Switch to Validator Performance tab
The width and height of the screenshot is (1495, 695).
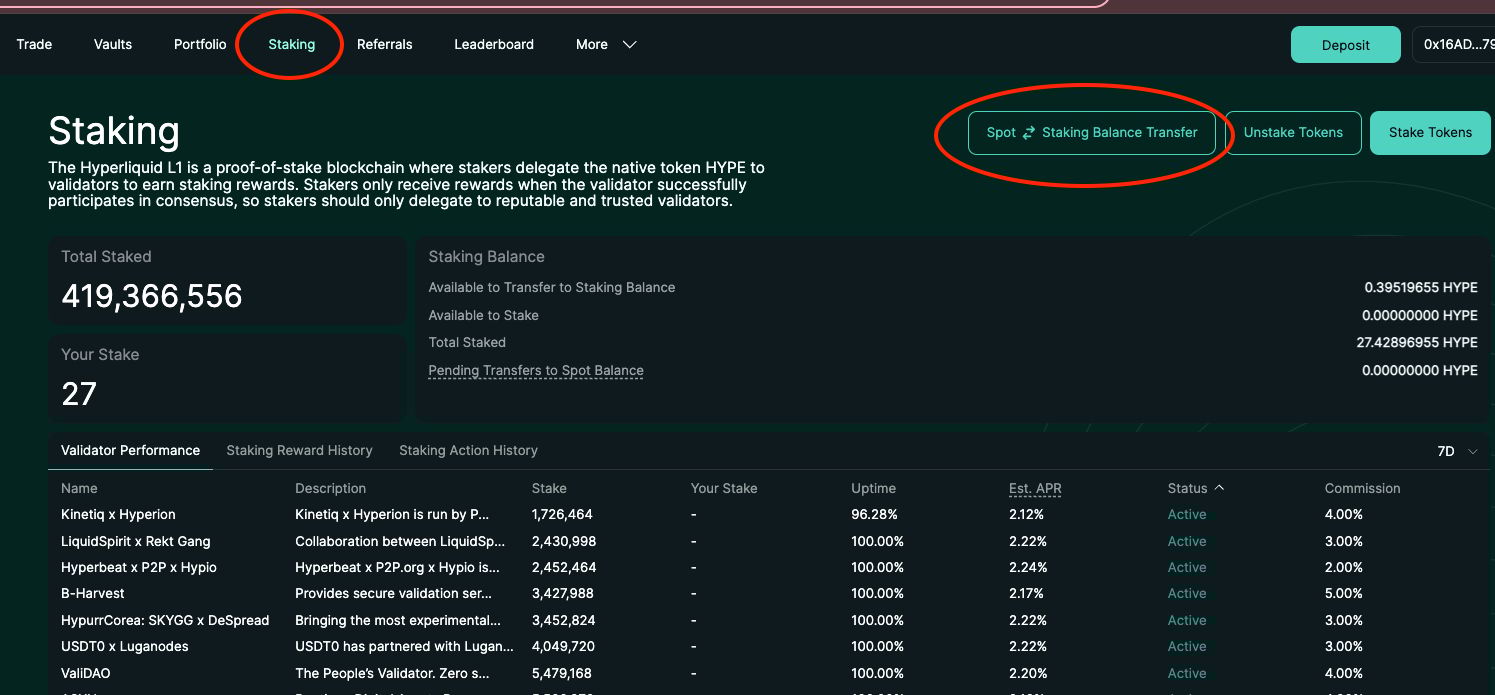[x=130, y=450]
